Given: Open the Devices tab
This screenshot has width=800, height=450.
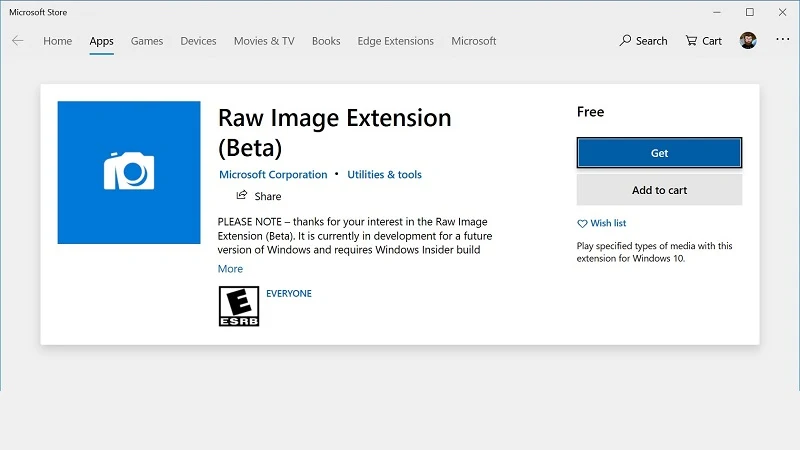Looking at the screenshot, I should [198, 41].
